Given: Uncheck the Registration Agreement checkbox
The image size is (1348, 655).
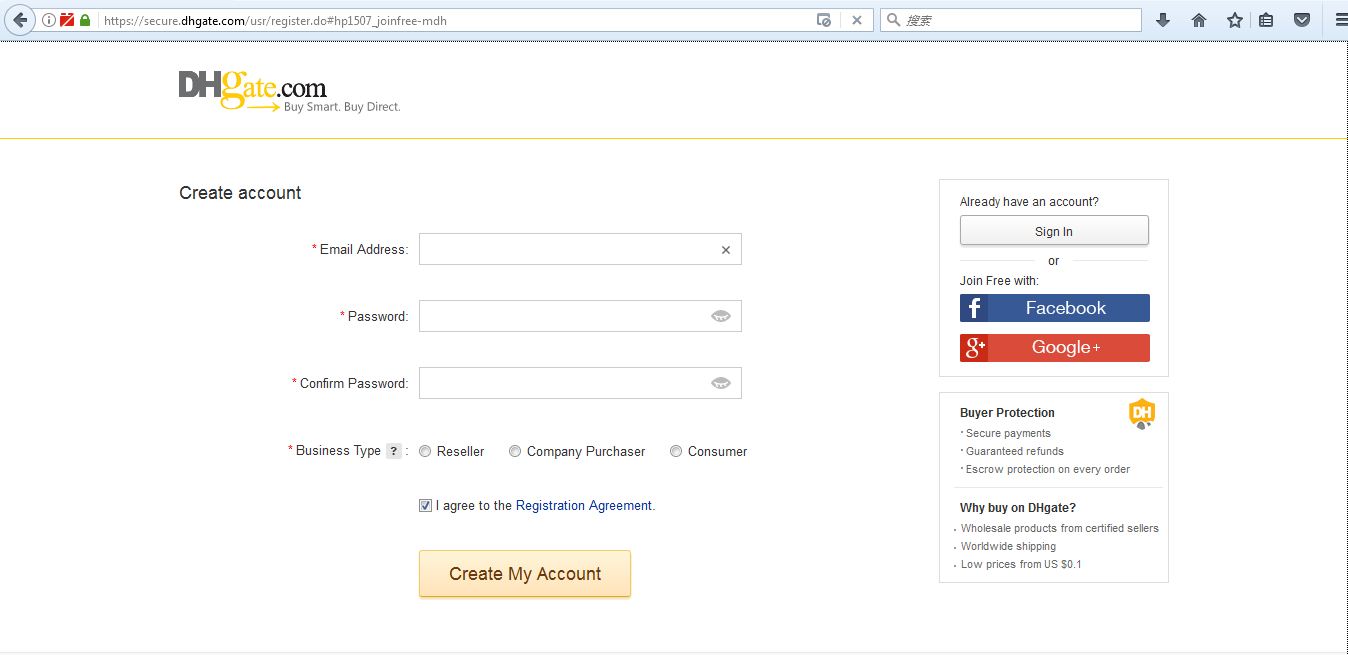Looking at the screenshot, I should [x=425, y=505].
